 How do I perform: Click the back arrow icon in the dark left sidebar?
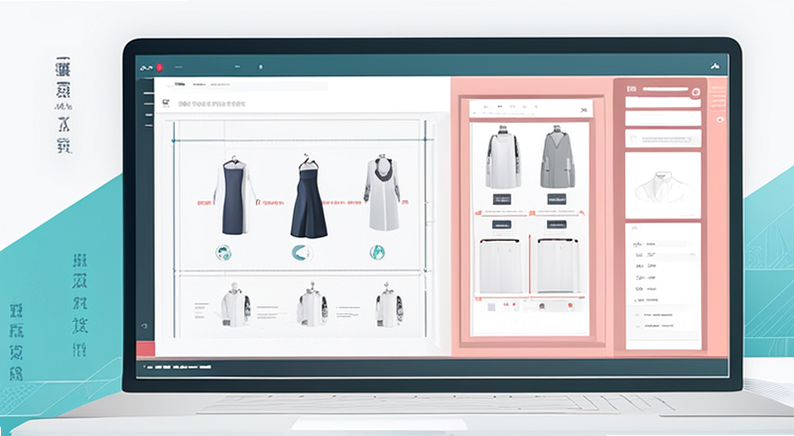pyautogui.click(x=144, y=326)
